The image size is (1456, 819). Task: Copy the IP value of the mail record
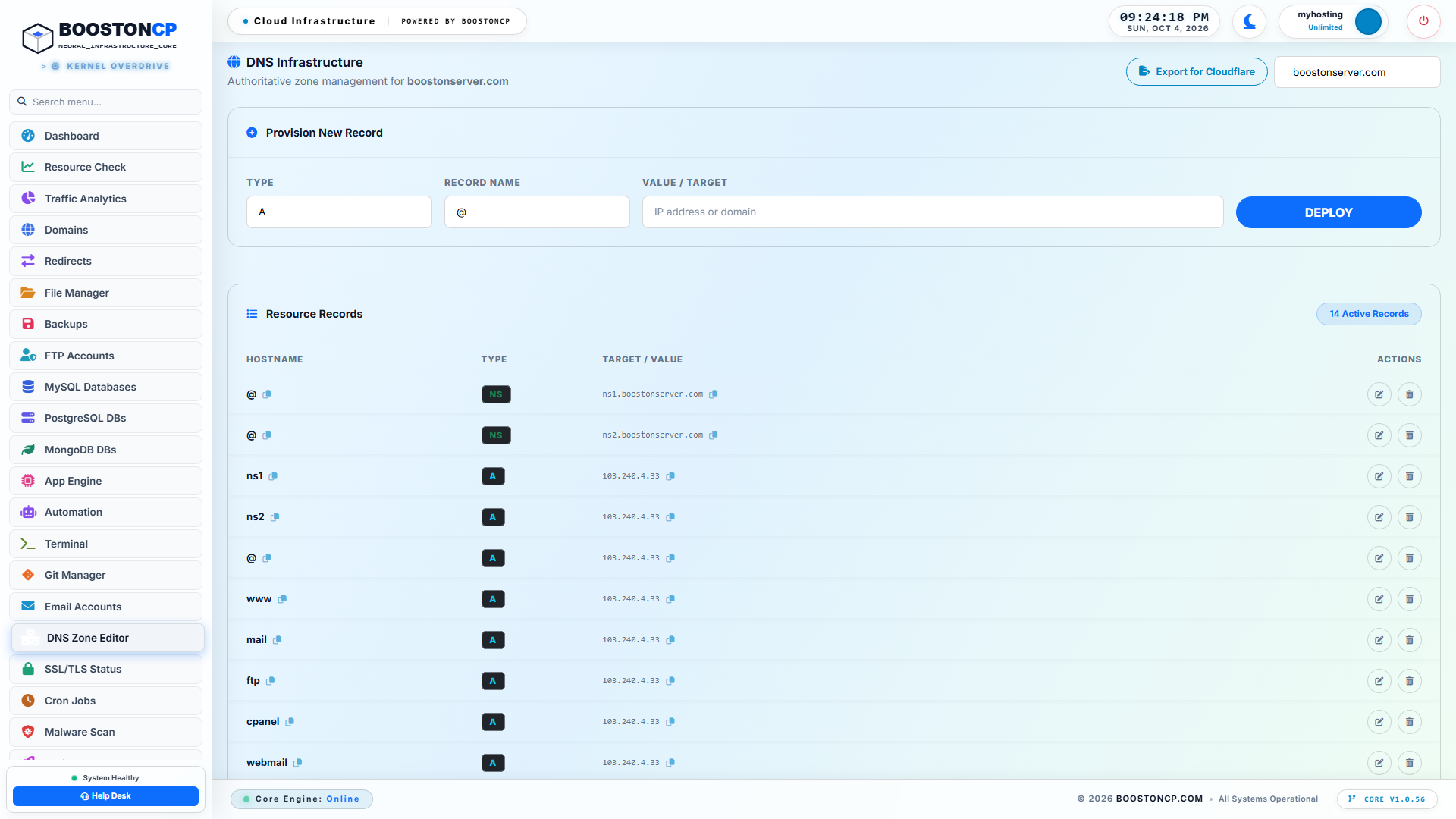coord(670,640)
